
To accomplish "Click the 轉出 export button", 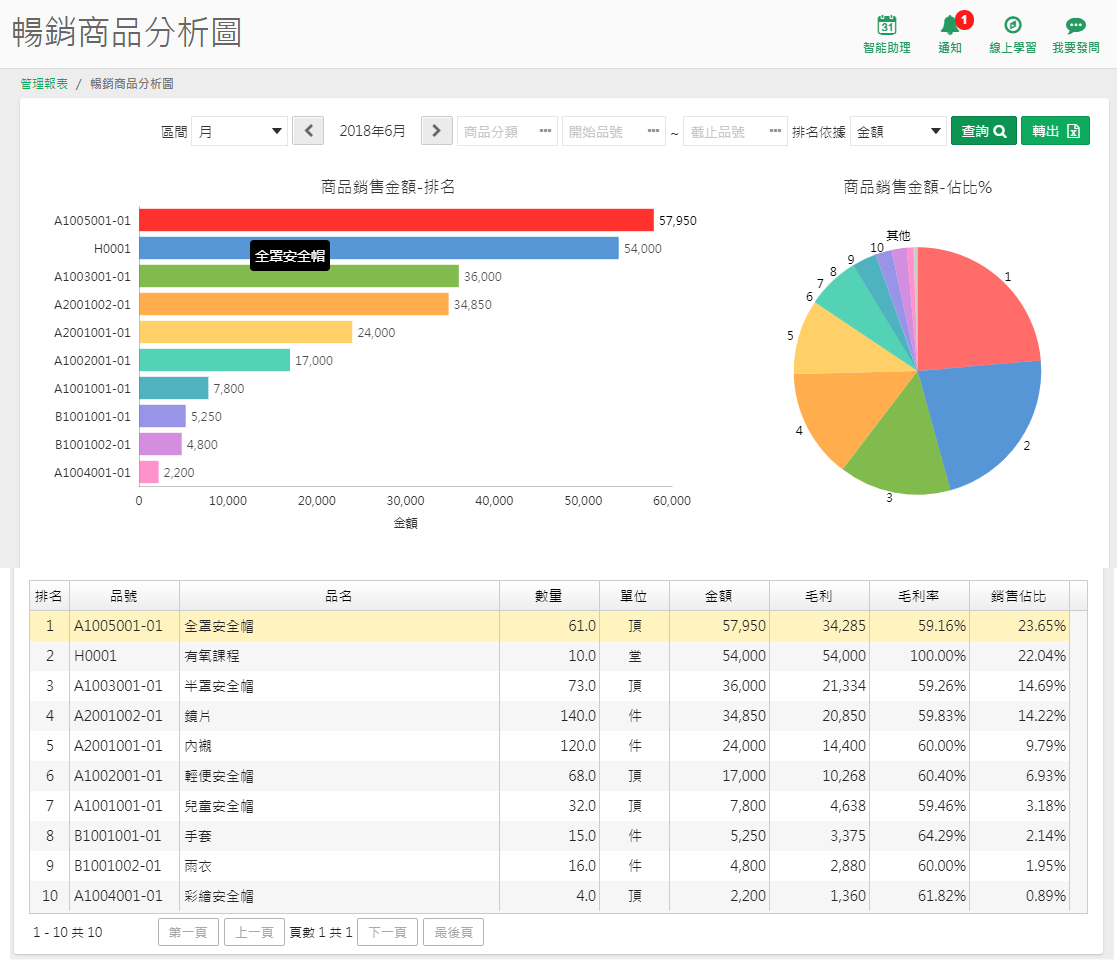I will click(1055, 131).
